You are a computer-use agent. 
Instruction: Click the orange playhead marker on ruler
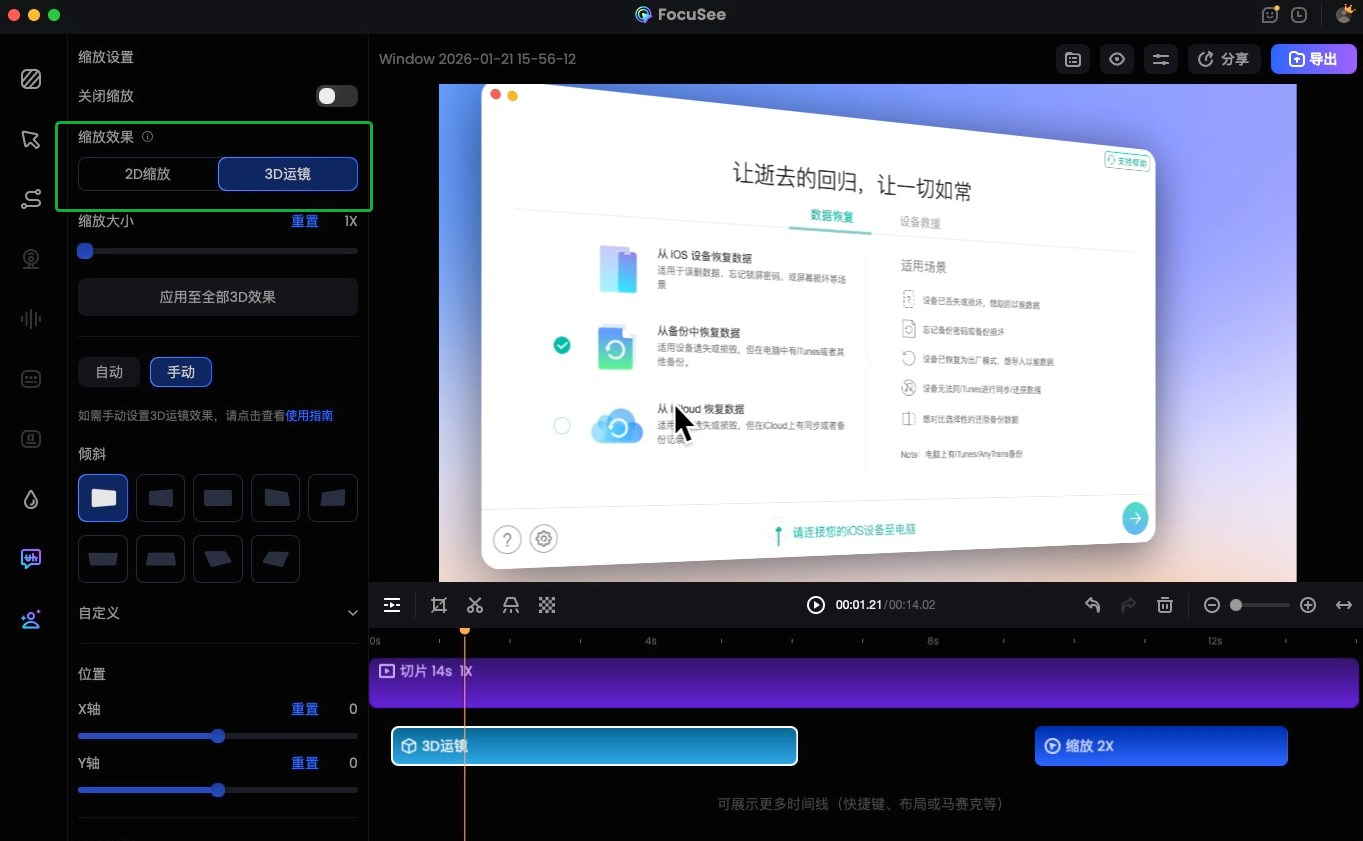(464, 630)
